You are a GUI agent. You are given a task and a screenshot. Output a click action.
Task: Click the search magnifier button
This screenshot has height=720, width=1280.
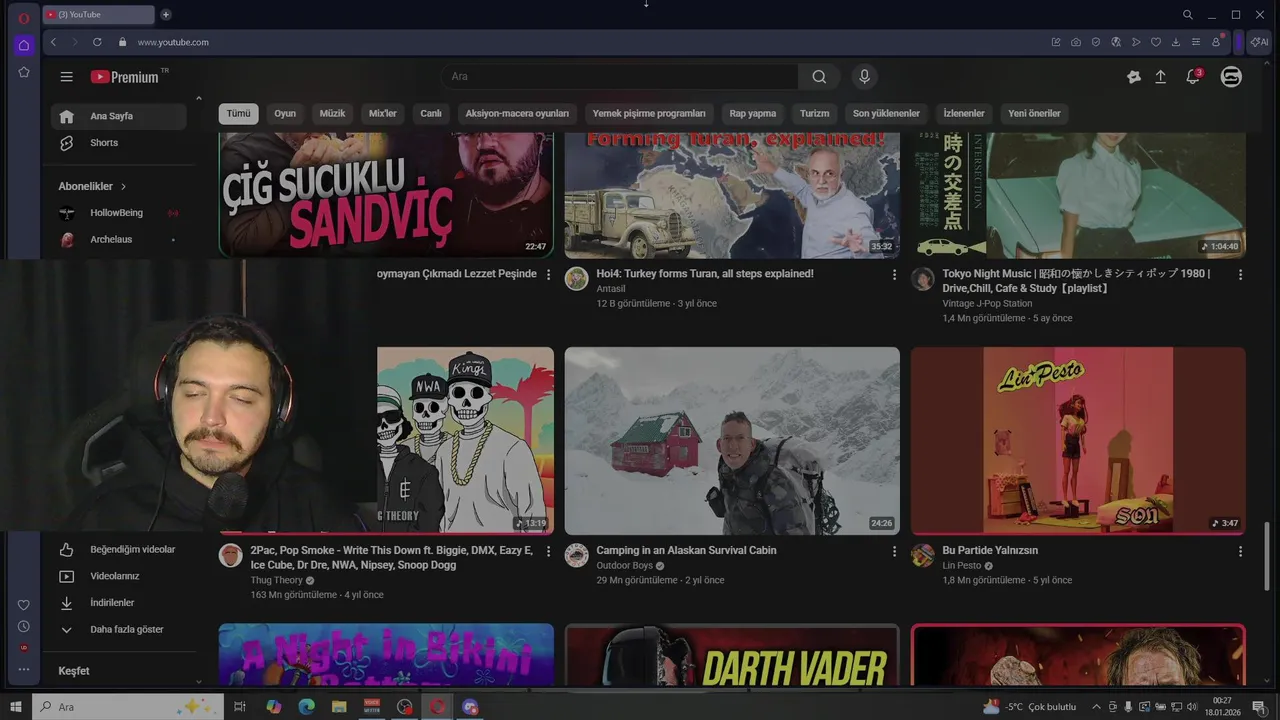(x=819, y=77)
